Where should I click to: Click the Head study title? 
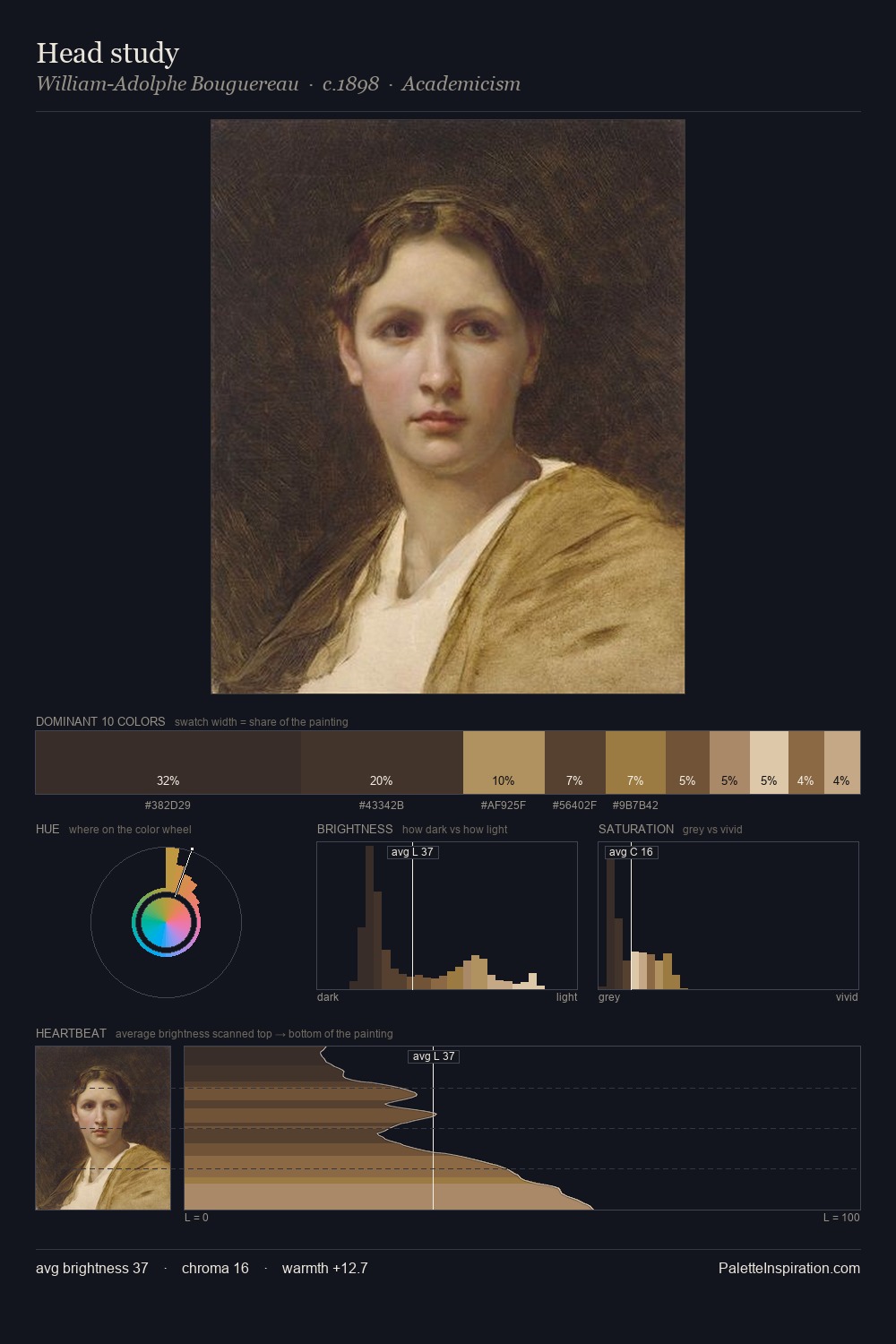108,53
